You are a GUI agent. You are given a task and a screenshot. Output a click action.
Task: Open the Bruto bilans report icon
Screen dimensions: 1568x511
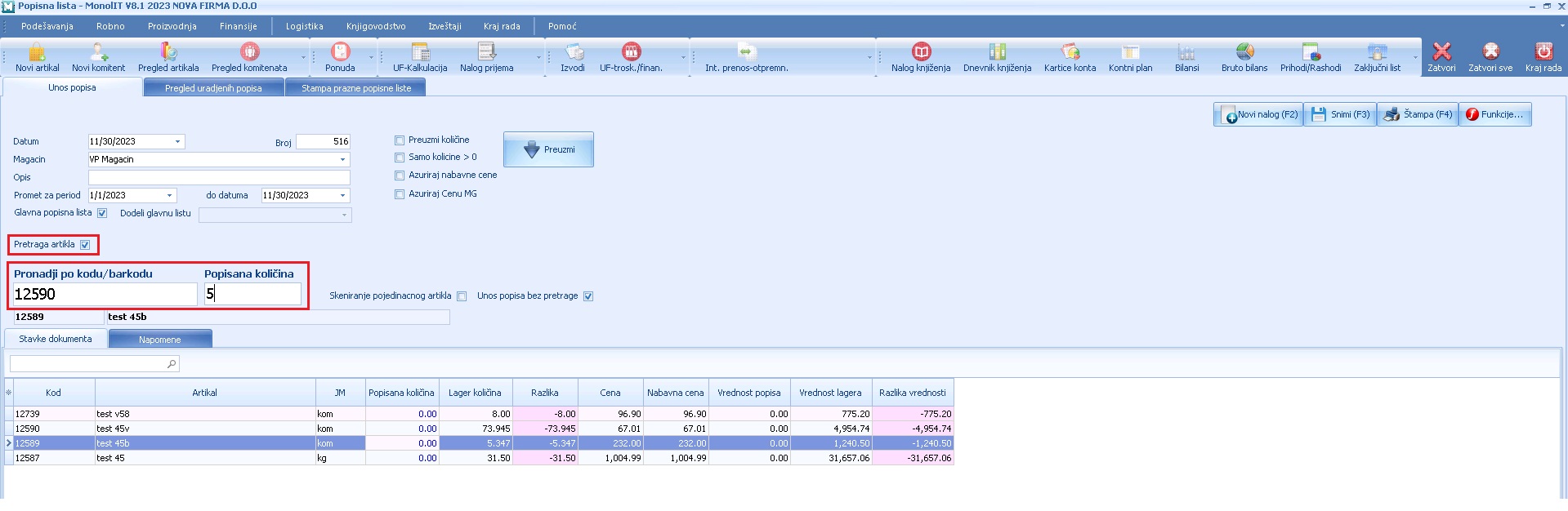click(x=1244, y=58)
